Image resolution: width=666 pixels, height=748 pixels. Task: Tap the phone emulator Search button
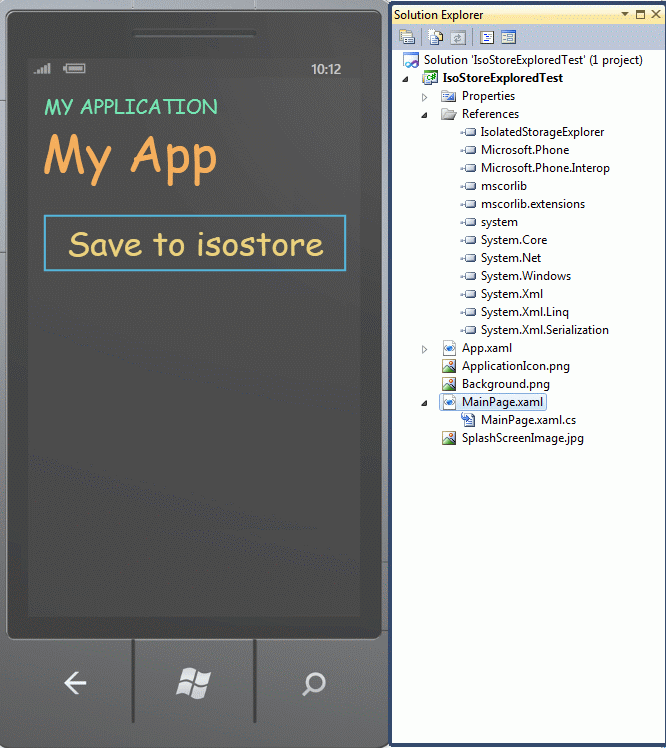[313, 684]
